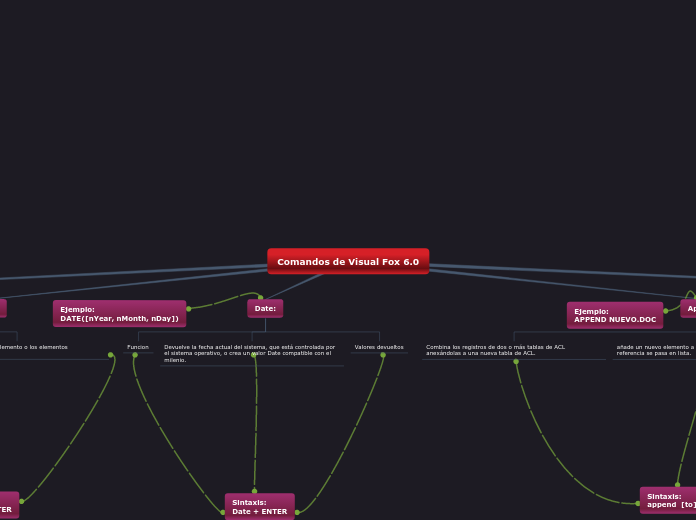Click the Date: topic node
The image size is (696, 520).
265,309
